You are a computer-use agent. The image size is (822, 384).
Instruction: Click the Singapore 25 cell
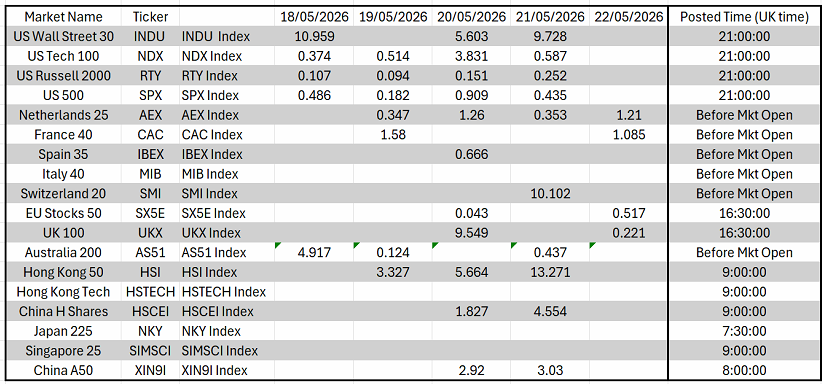(63, 350)
